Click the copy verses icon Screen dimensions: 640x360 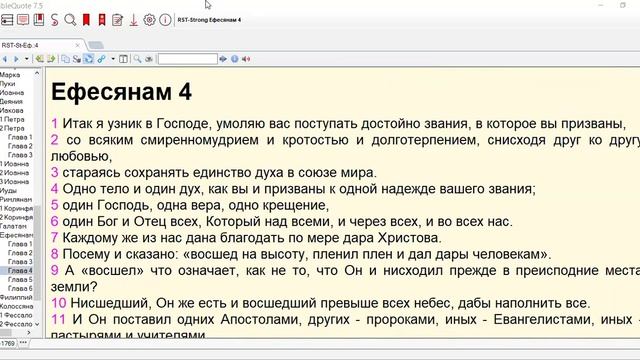[65, 59]
